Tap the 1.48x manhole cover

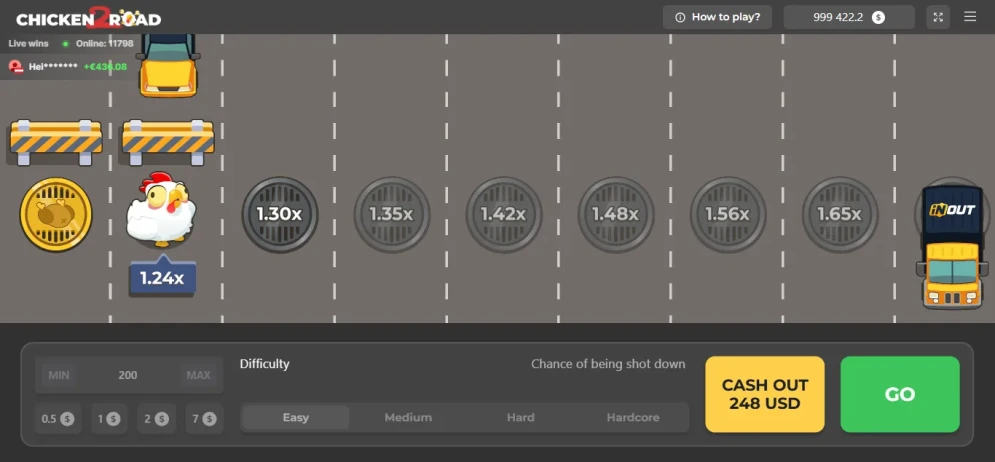coord(616,214)
